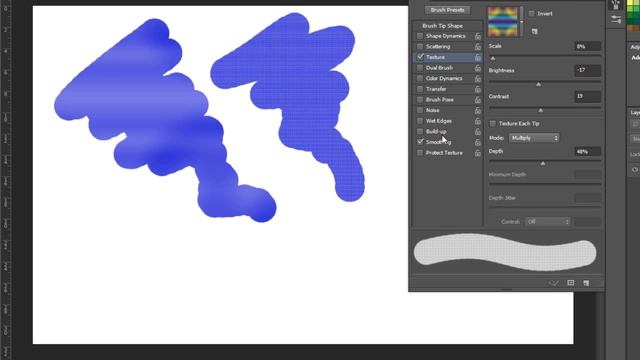Click the Create new brush icon in the bottom bar
640x360 pixels.
point(586,283)
